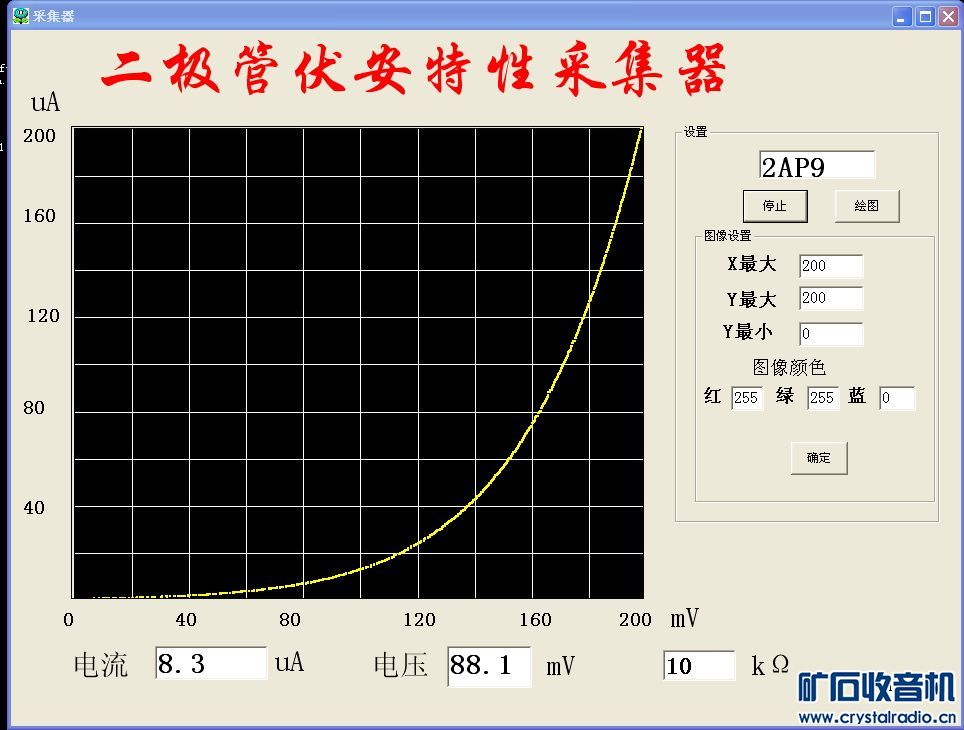Click the 电压 label
The width and height of the screenshot is (964, 730).
400,665
